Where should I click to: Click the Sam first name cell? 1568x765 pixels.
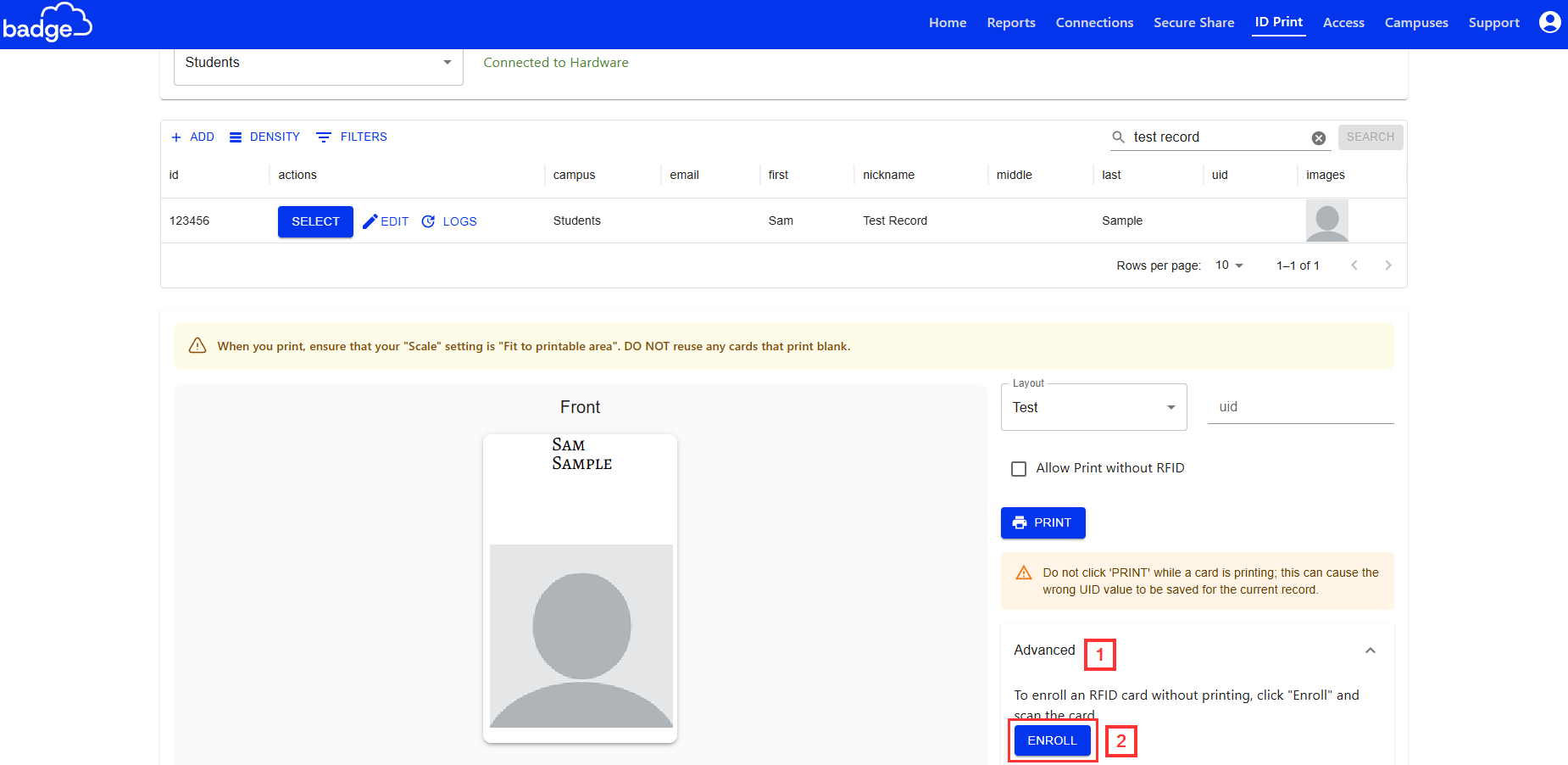click(781, 221)
